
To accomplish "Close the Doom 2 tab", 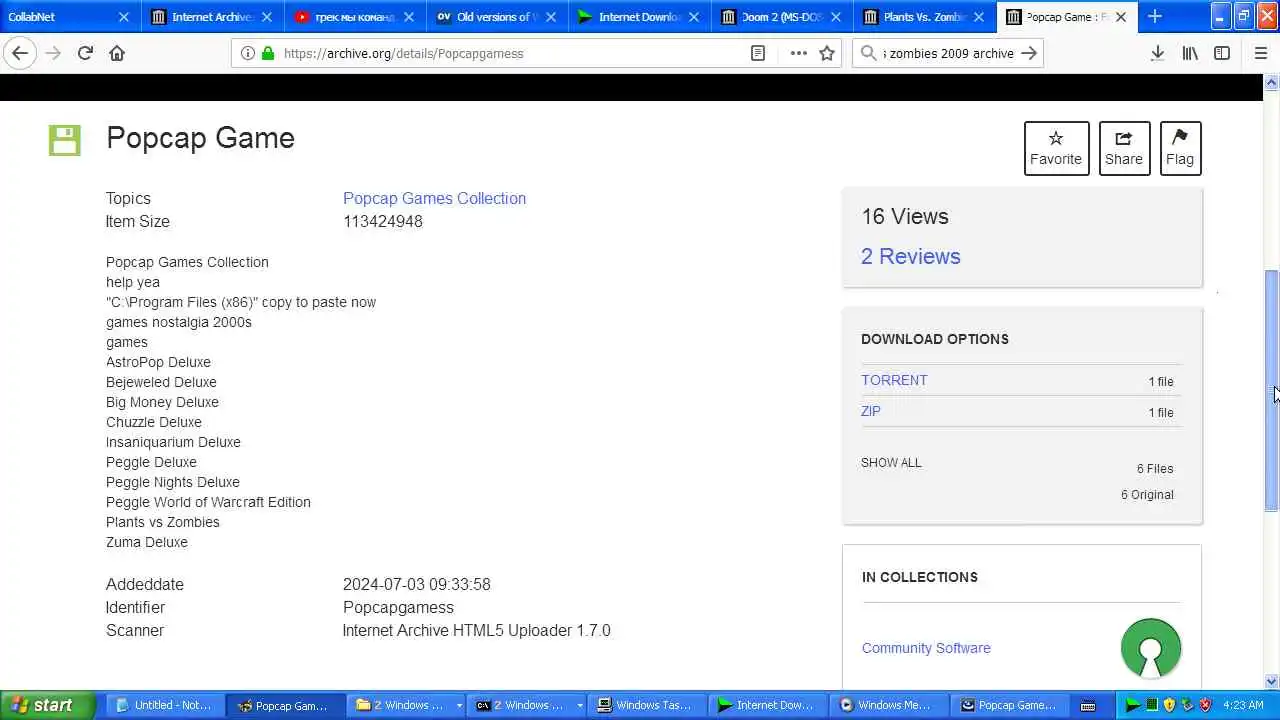I will (836, 17).
